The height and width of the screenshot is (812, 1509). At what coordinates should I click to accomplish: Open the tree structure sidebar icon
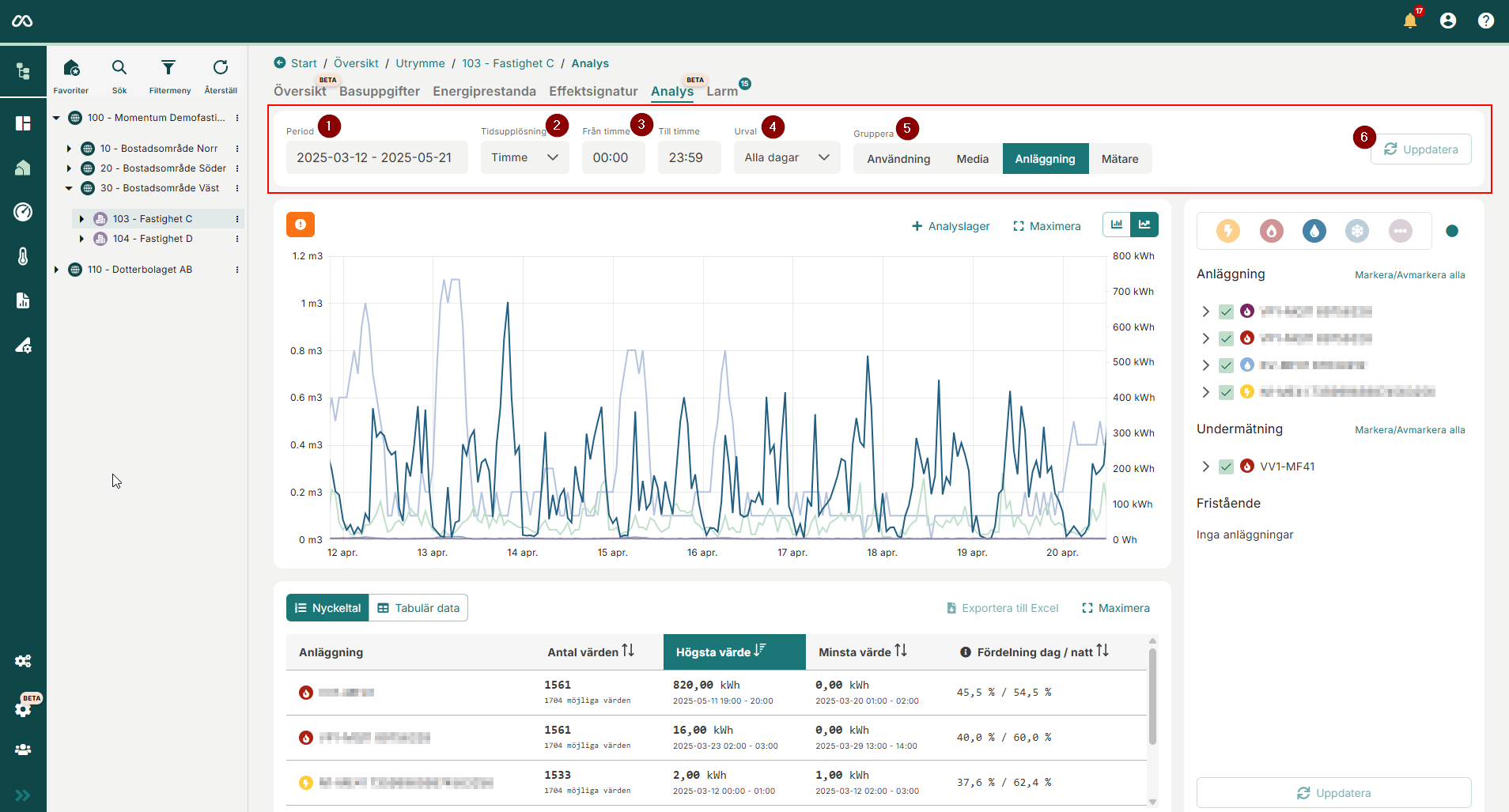coord(23,71)
